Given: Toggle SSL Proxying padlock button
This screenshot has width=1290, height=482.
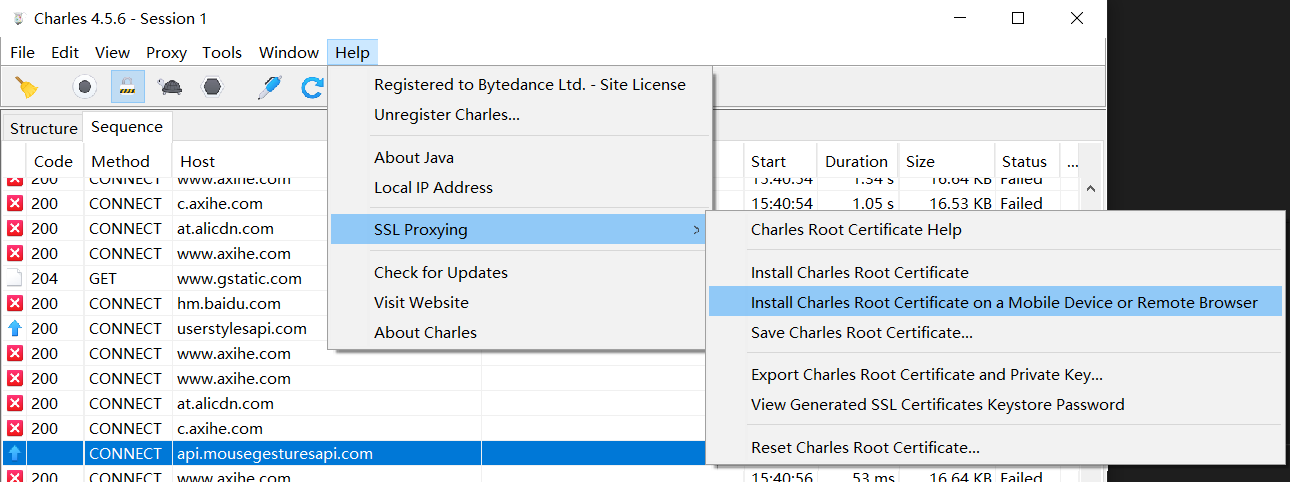Looking at the screenshot, I should coord(127,87).
